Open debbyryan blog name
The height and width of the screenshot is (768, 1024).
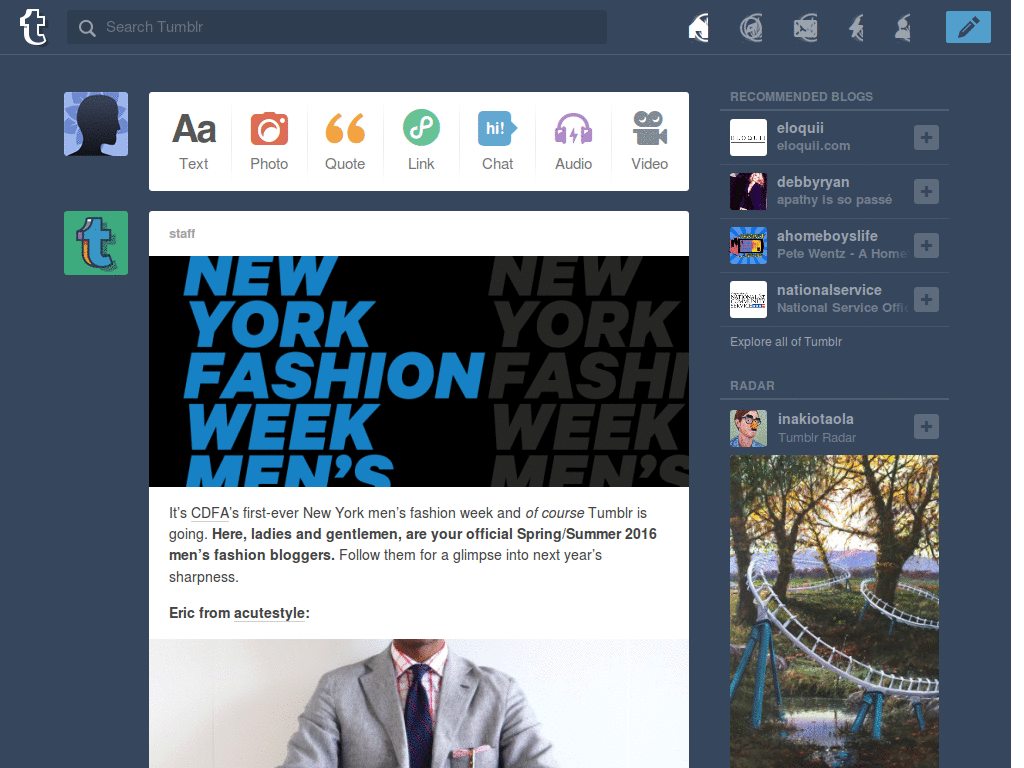coord(813,182)
